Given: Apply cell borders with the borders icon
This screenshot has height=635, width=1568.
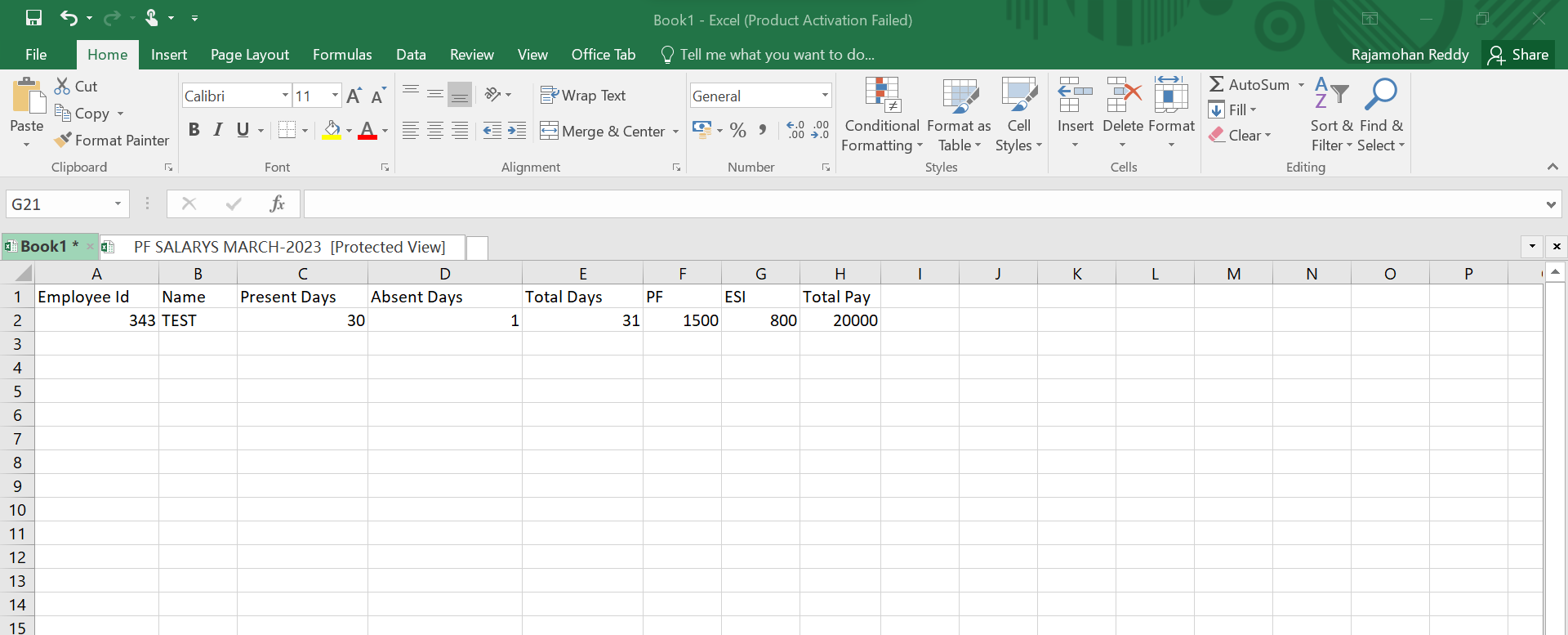Looking at the screenshot, I should [287, 130].
